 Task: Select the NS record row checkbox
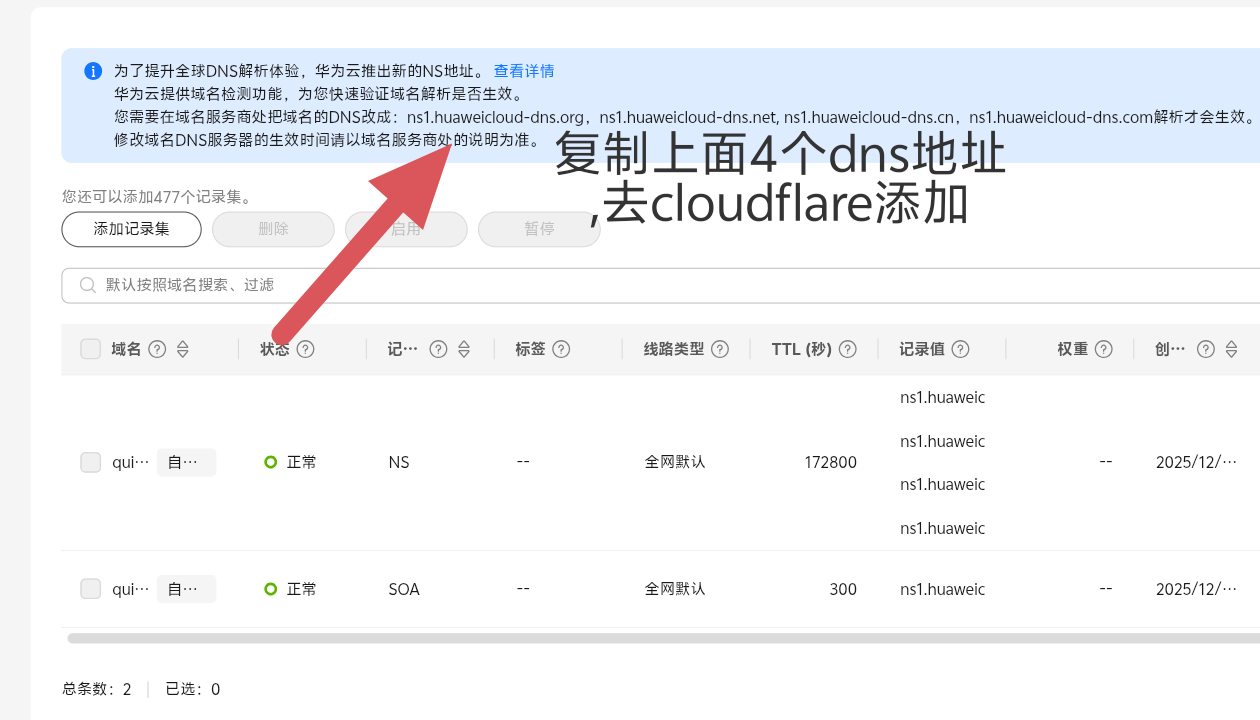pos(91,462)
